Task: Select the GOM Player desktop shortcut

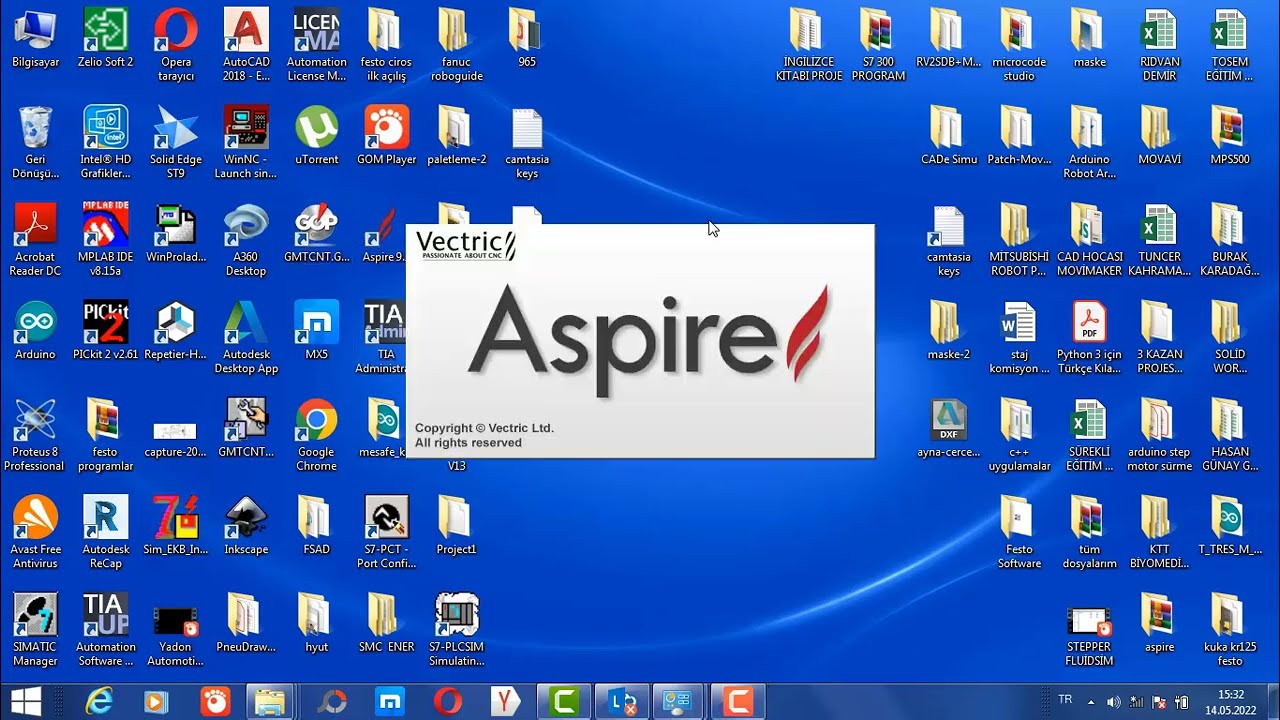Action: point(387,137)
